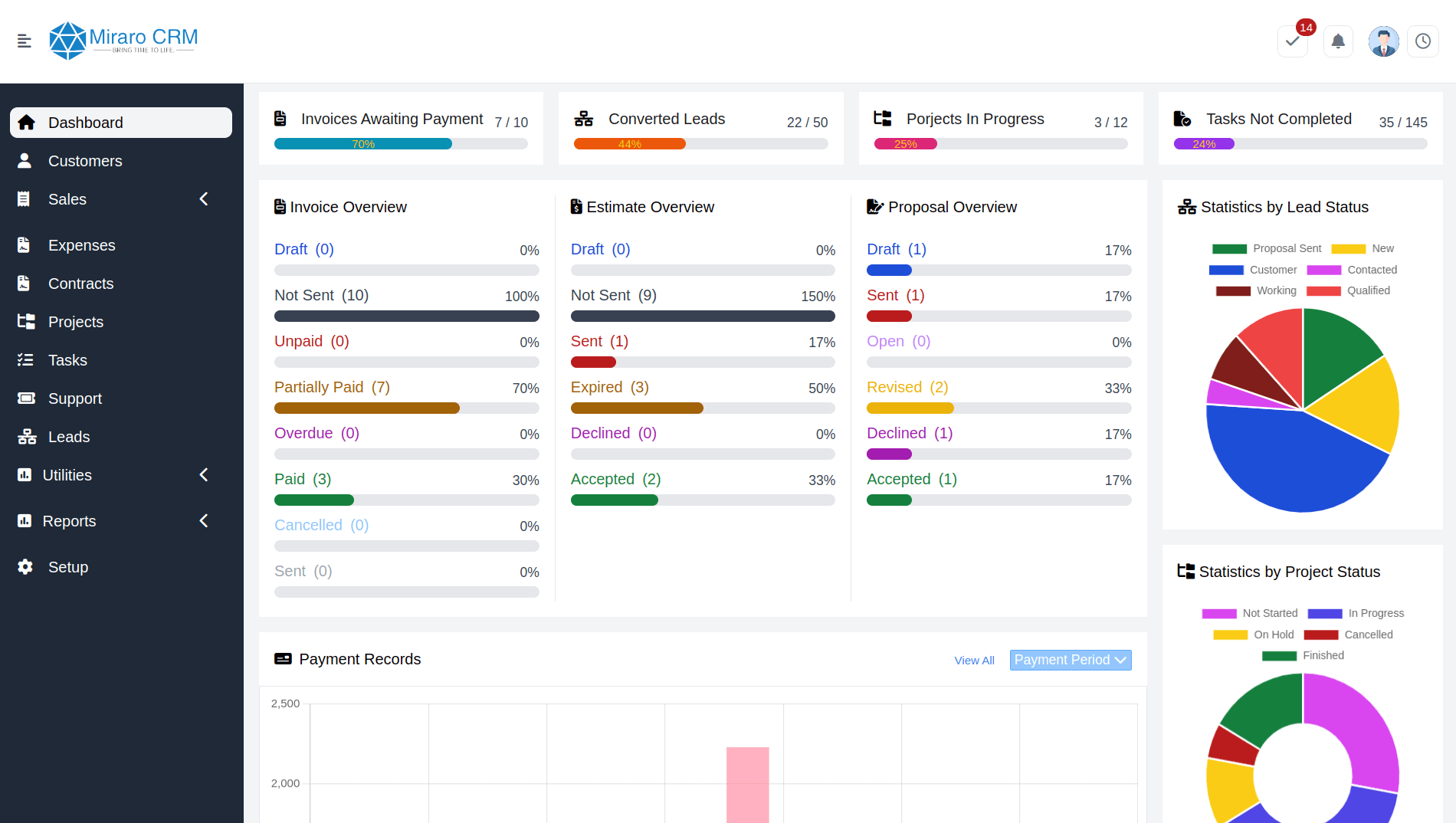Click the 70% invoices awaiting payment progress bar

coord(363,143)
